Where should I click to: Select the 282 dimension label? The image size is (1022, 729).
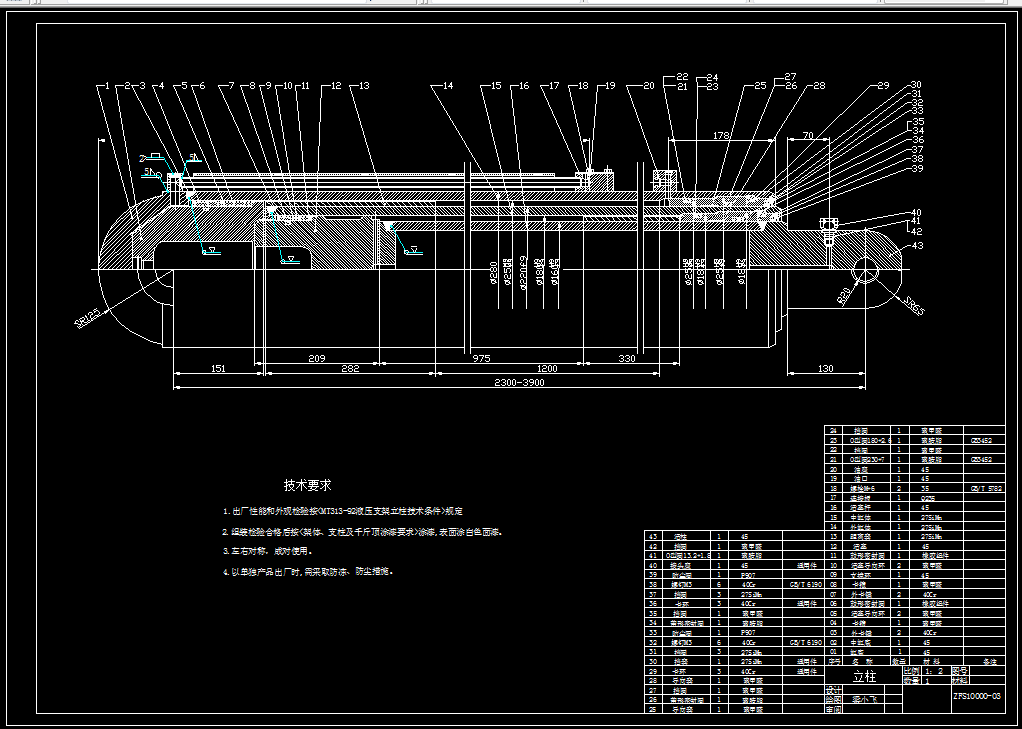[350, 368]
